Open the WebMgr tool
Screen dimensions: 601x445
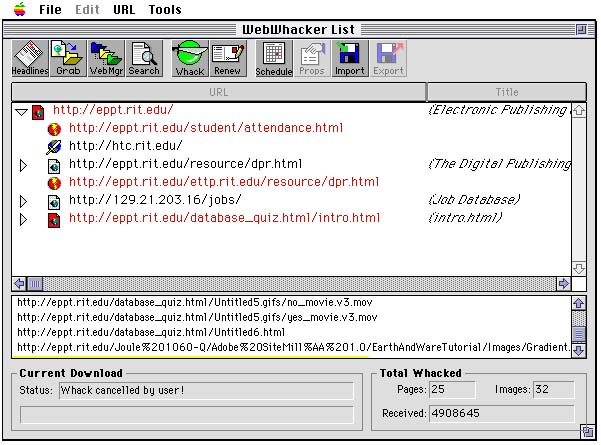click(106, 58)
